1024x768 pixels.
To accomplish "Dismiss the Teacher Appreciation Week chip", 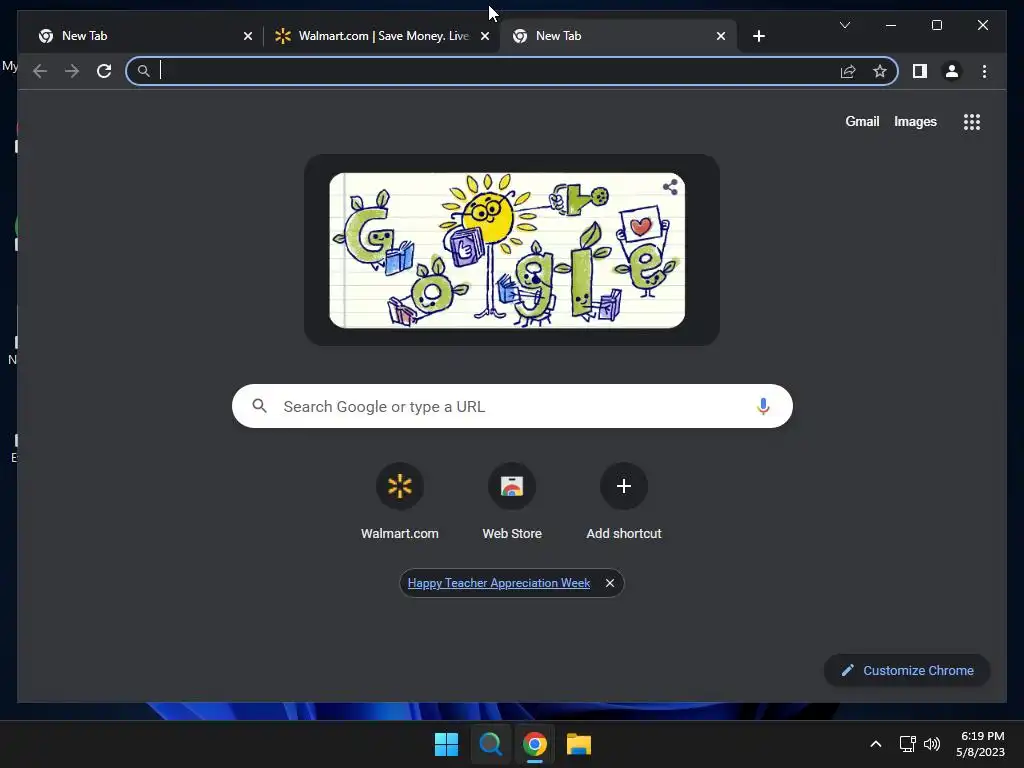I will tap(609, 583).
